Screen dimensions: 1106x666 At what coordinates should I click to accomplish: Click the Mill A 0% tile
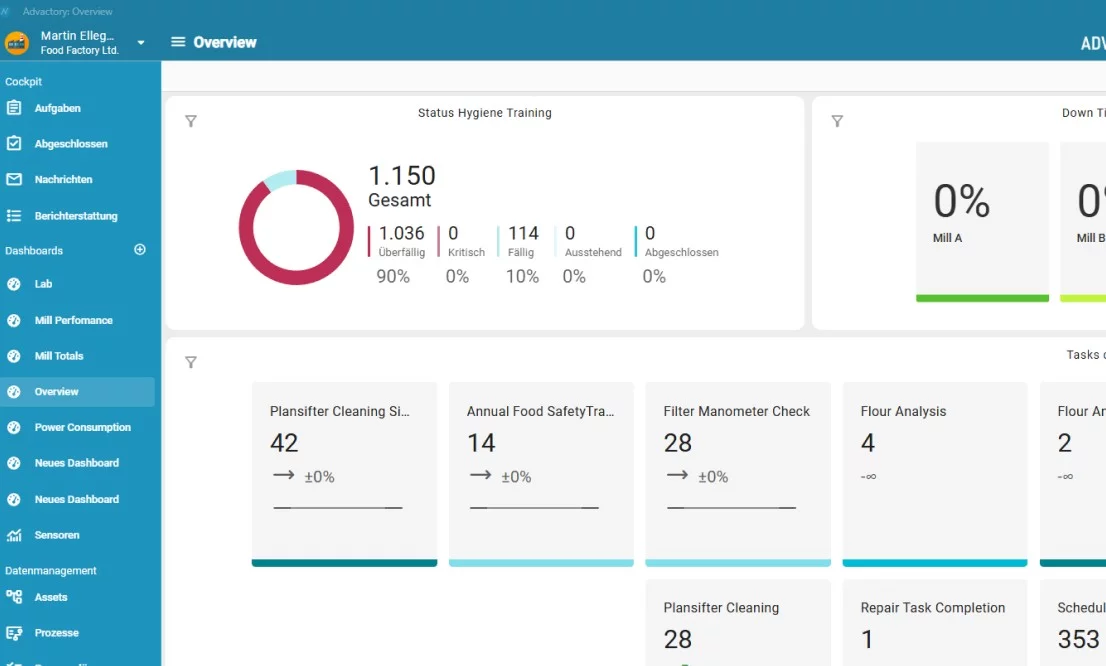[x=983, y=222]
